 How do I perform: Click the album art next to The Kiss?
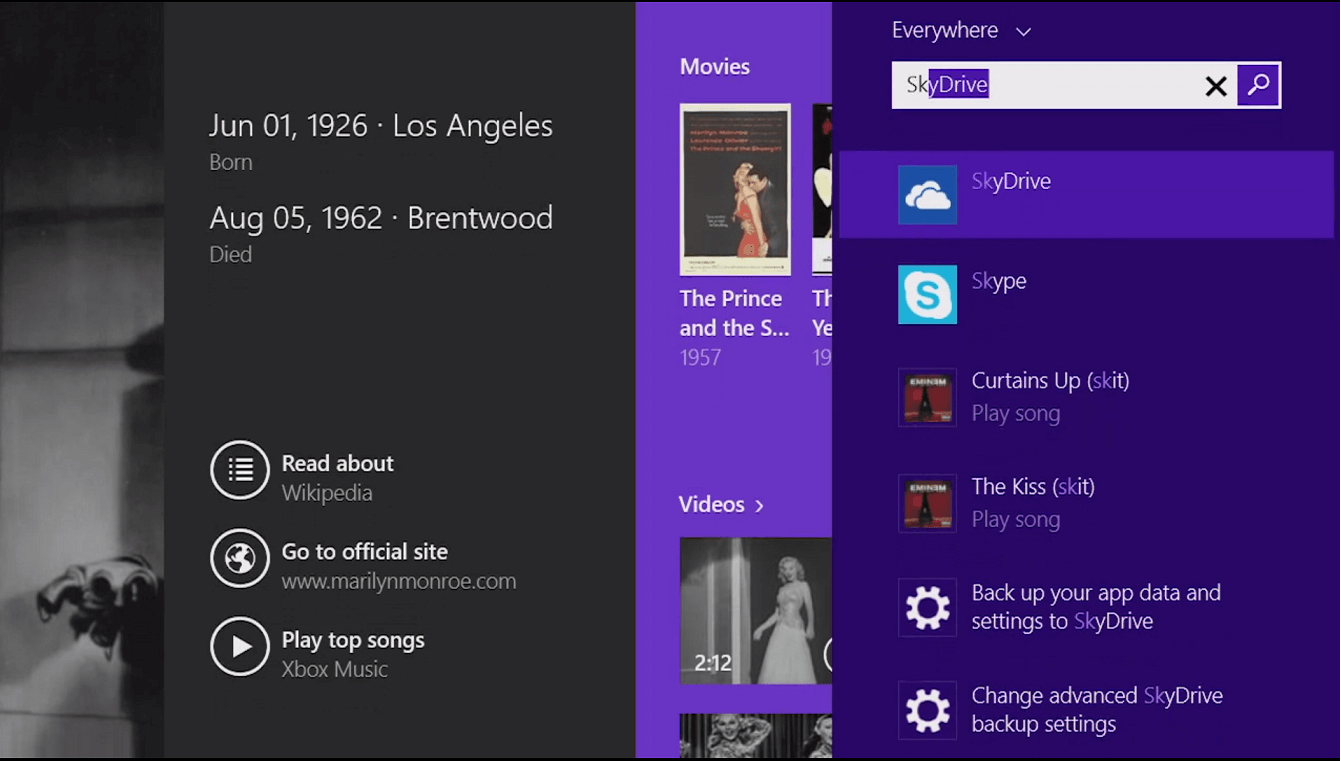[927, 503]
